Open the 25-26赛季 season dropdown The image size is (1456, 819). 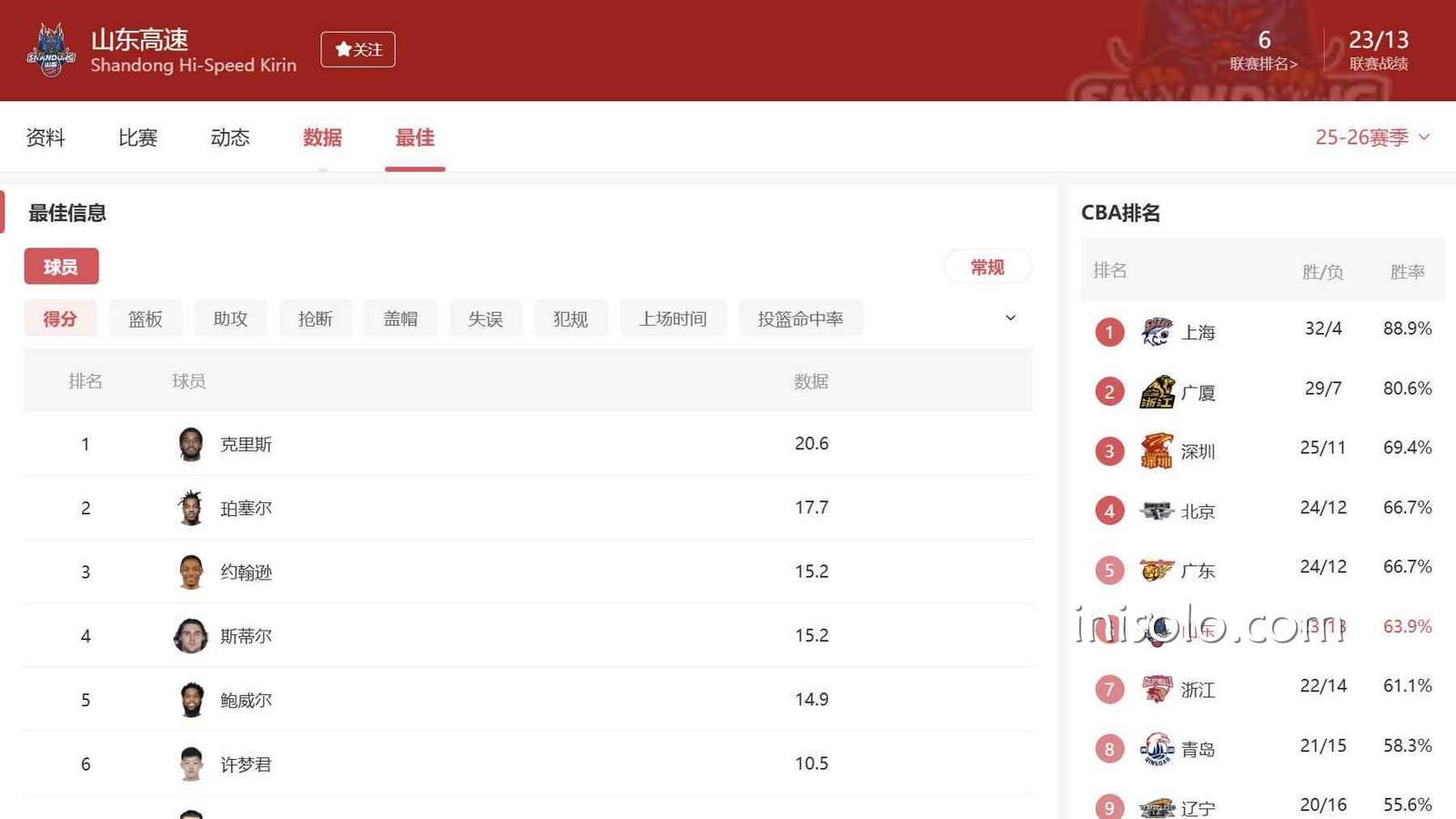pos(1372,137)
